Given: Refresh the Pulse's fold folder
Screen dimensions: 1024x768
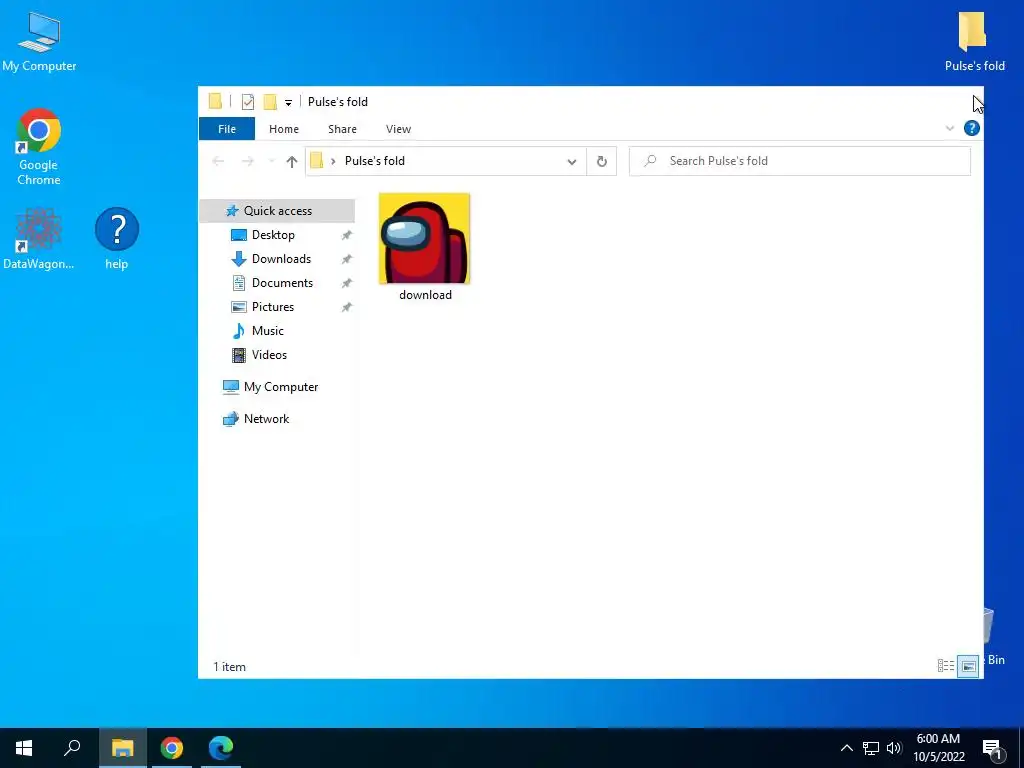Looking at the screenshot, I should [x=601, y=161].
